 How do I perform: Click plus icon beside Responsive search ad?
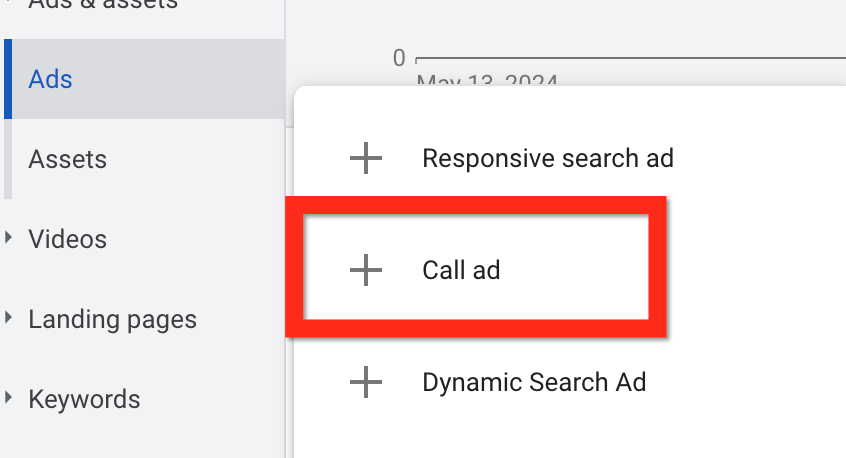366,158
